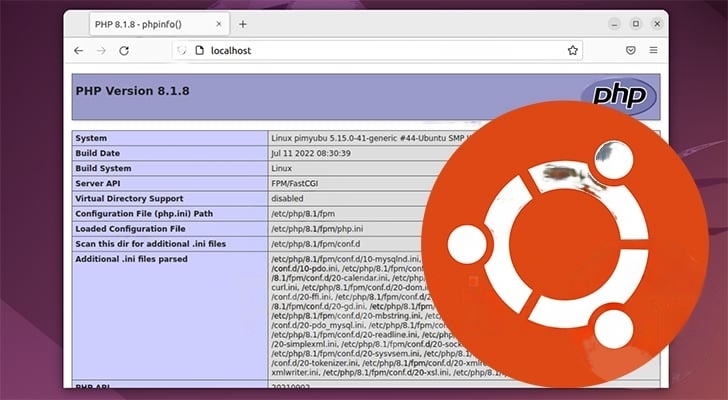Select Virtual Directory Support label
728x400 pixels.
pyautogui.click(x=129, y=199)
